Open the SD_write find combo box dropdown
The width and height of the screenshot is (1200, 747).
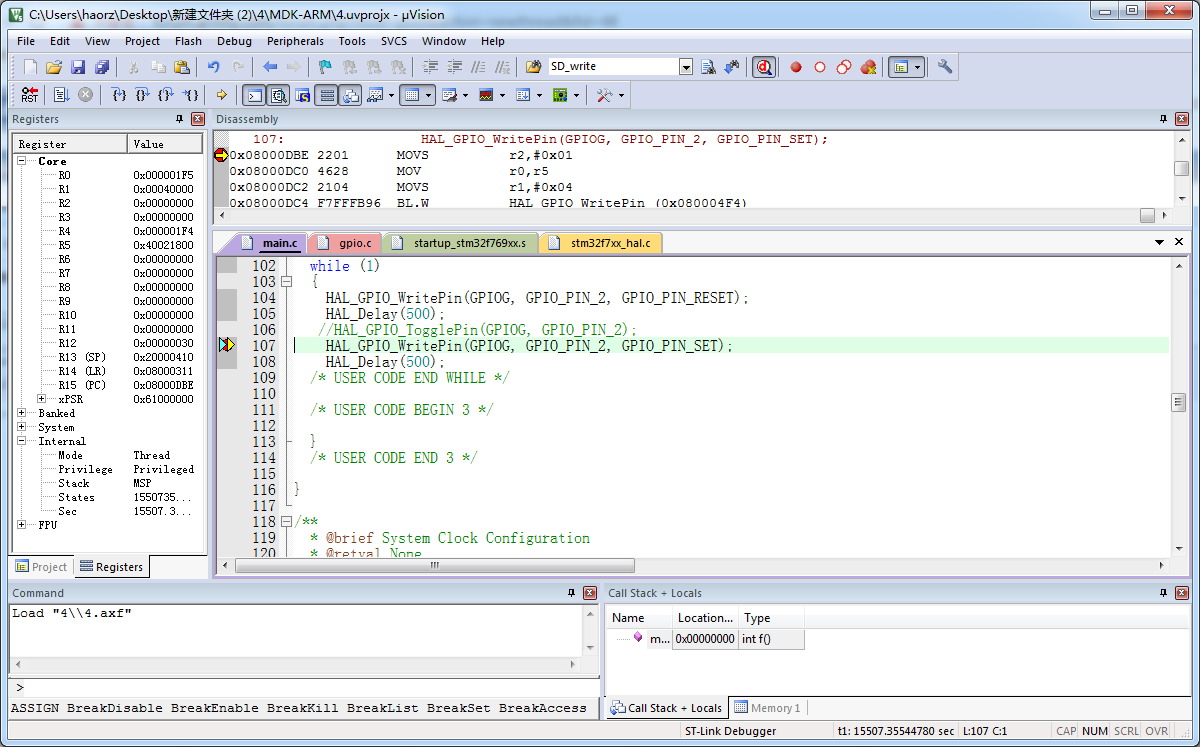click(x=686, y=67)
